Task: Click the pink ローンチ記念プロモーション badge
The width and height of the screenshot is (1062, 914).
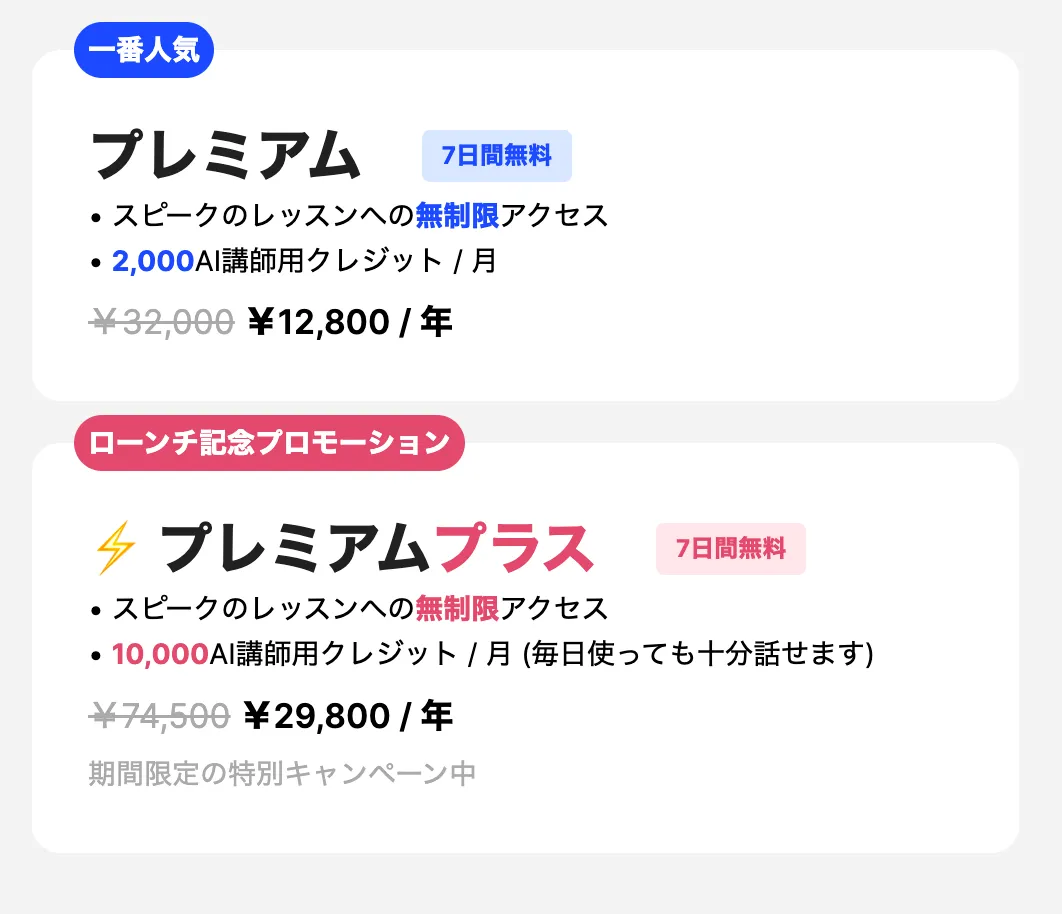Action: pyautogui.click(x=270, y=443)
